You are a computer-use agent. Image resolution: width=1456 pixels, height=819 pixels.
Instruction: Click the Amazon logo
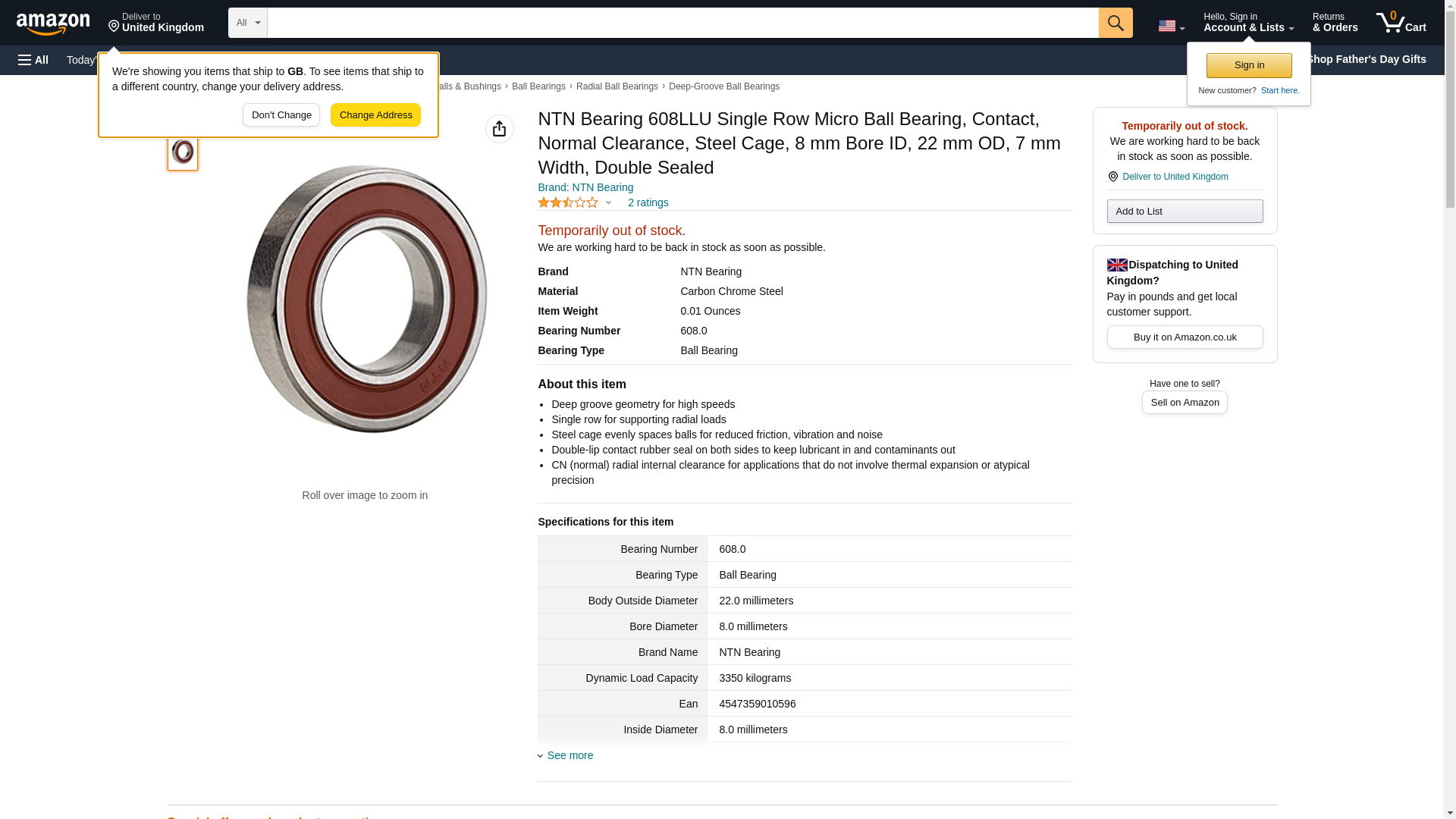click(53, 24)
